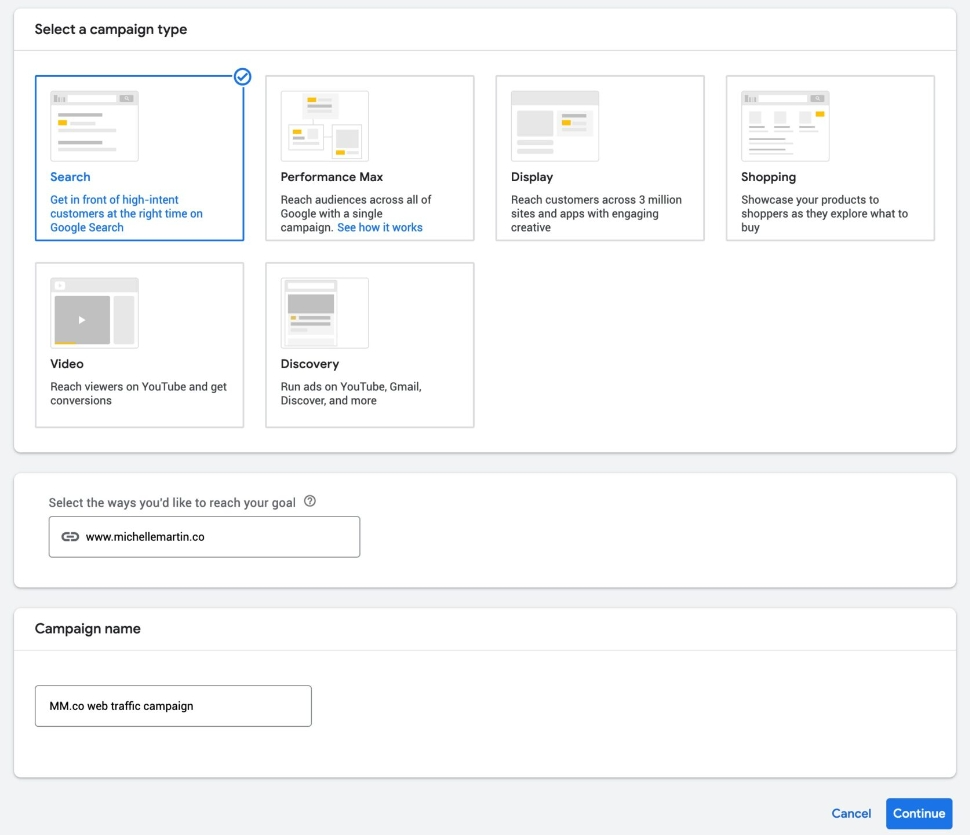The height and width of the screenshot is (835, 970).
Task: Click the Search card description text
Action: pyautogui.click(x=126, y=214)
